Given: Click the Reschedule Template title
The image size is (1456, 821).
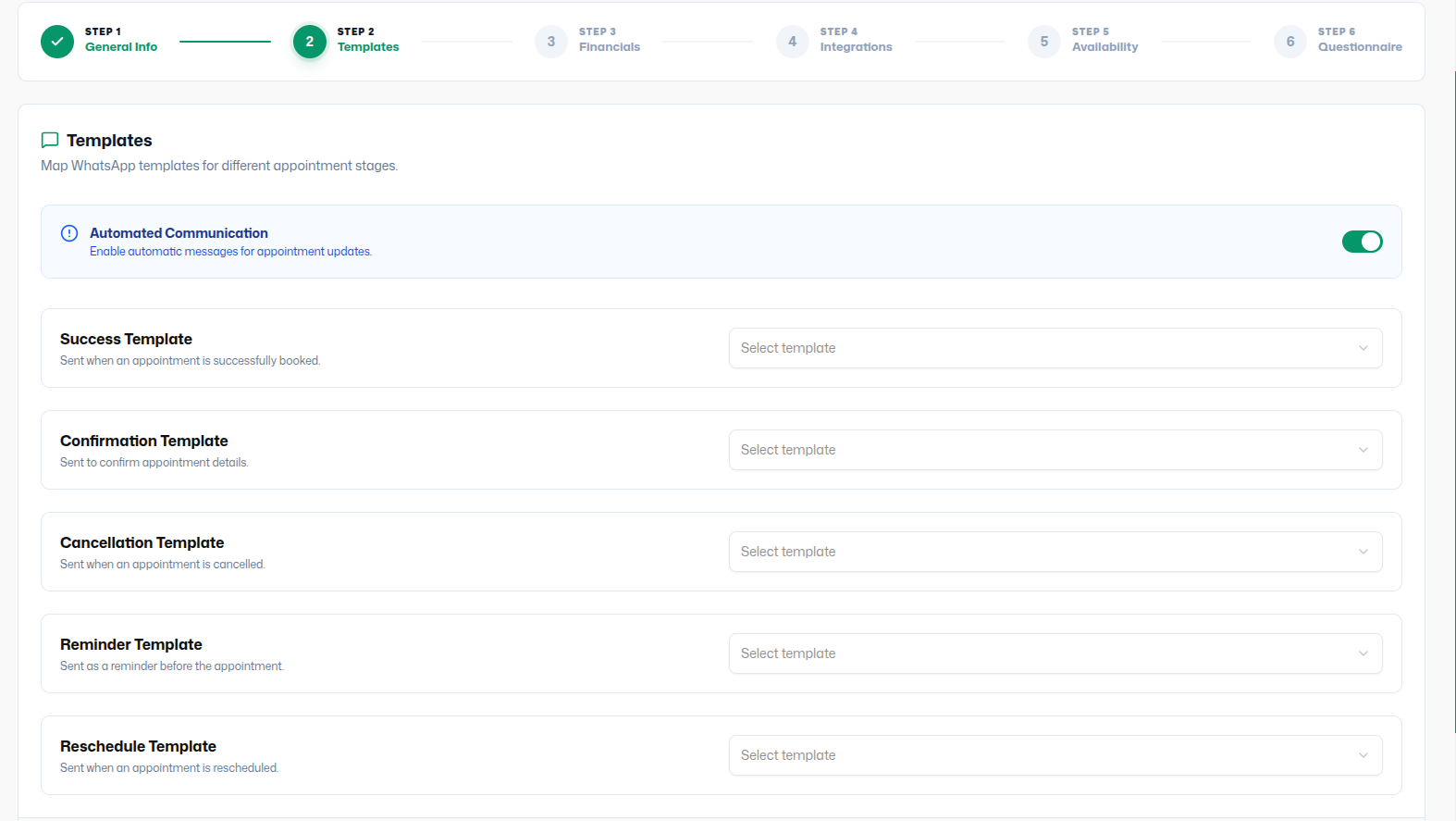Looking at the screenshot, I should click(x=138, y=746).
